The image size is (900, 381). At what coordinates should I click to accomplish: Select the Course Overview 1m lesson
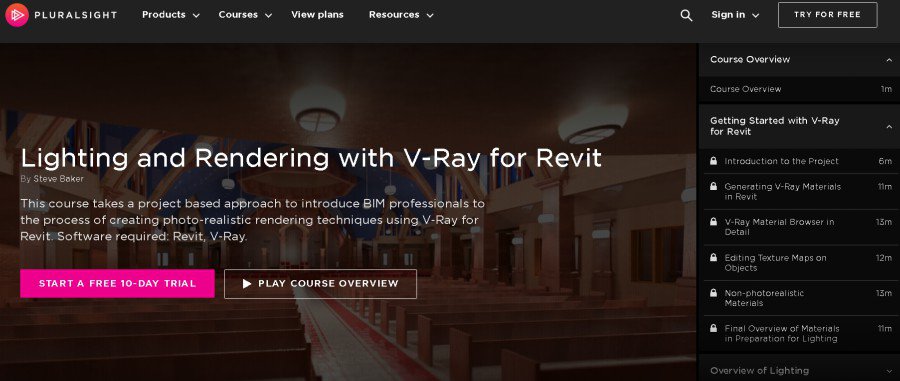tap(799, 89)
